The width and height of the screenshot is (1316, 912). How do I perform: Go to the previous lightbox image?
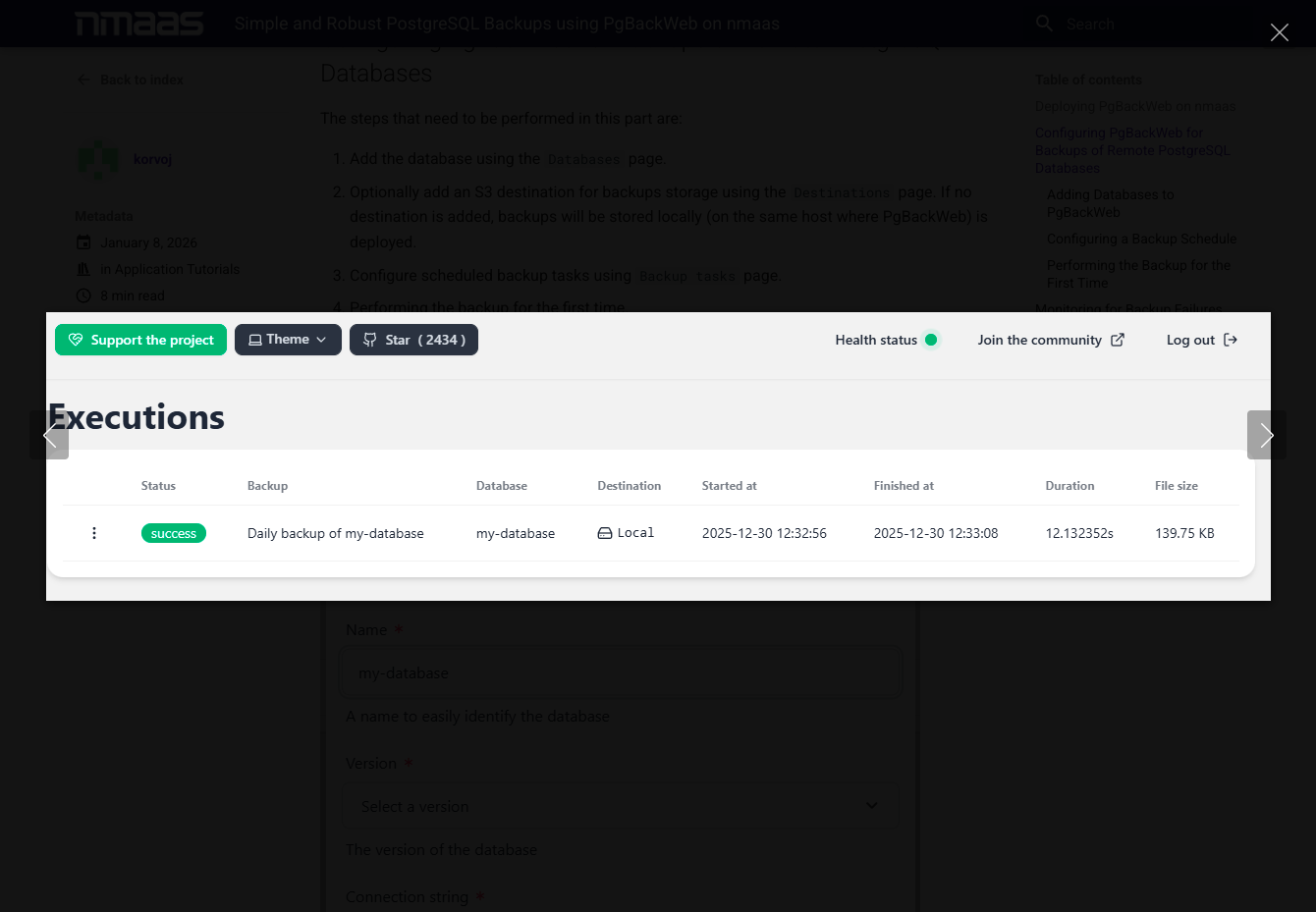(49, 435)
